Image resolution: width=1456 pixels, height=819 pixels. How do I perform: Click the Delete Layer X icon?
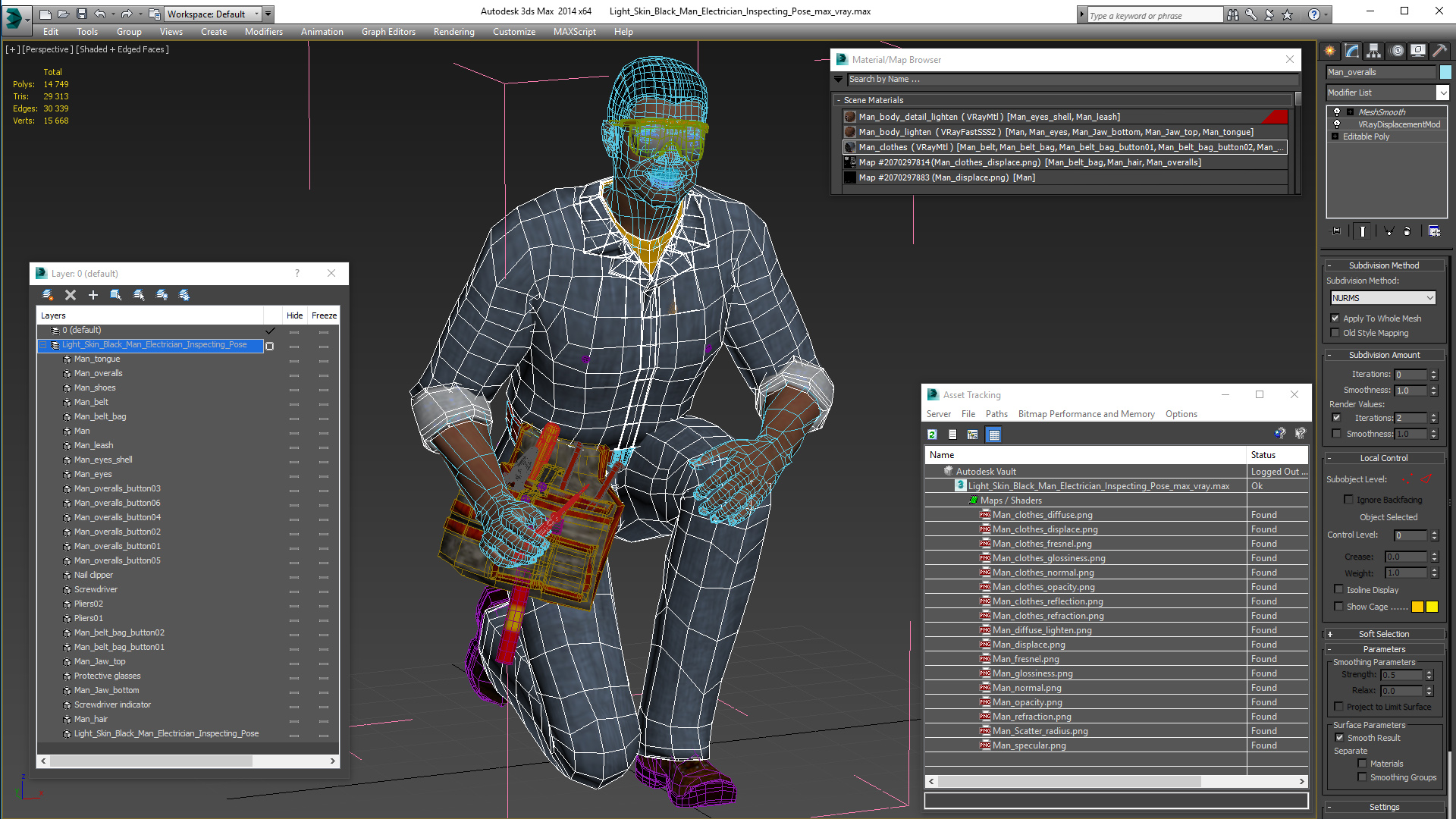point(71,295)
